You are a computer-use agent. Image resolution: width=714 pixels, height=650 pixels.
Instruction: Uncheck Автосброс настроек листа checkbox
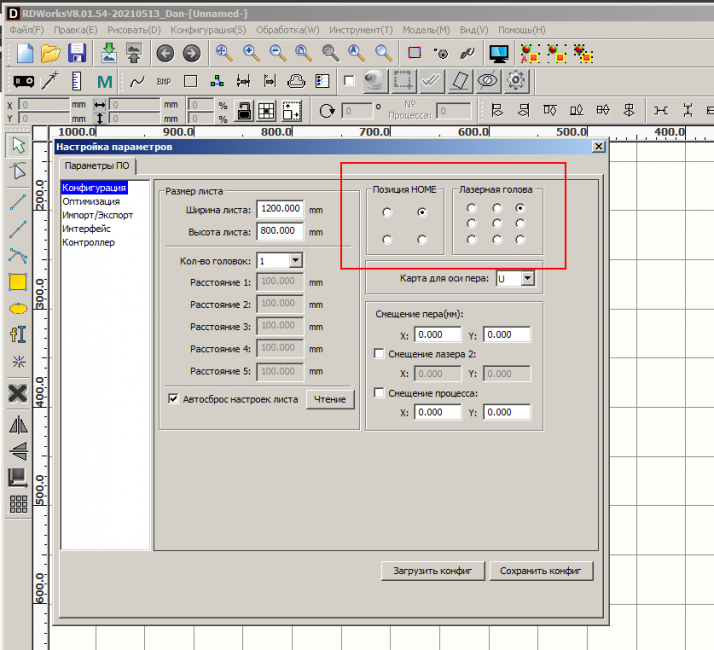pyautogui.click(x=173, y=399)
